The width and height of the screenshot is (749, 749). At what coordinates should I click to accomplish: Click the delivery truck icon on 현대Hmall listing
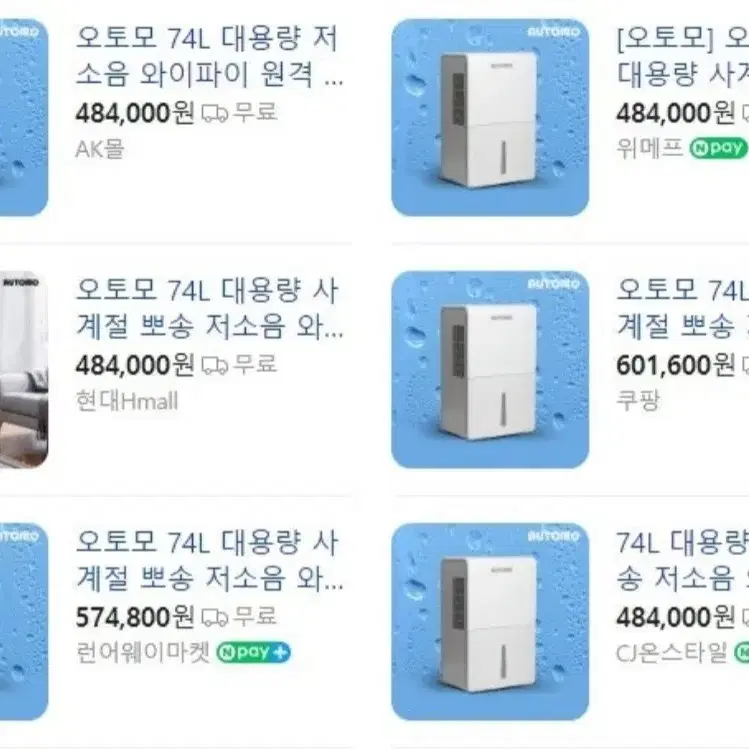click(214, 366)
